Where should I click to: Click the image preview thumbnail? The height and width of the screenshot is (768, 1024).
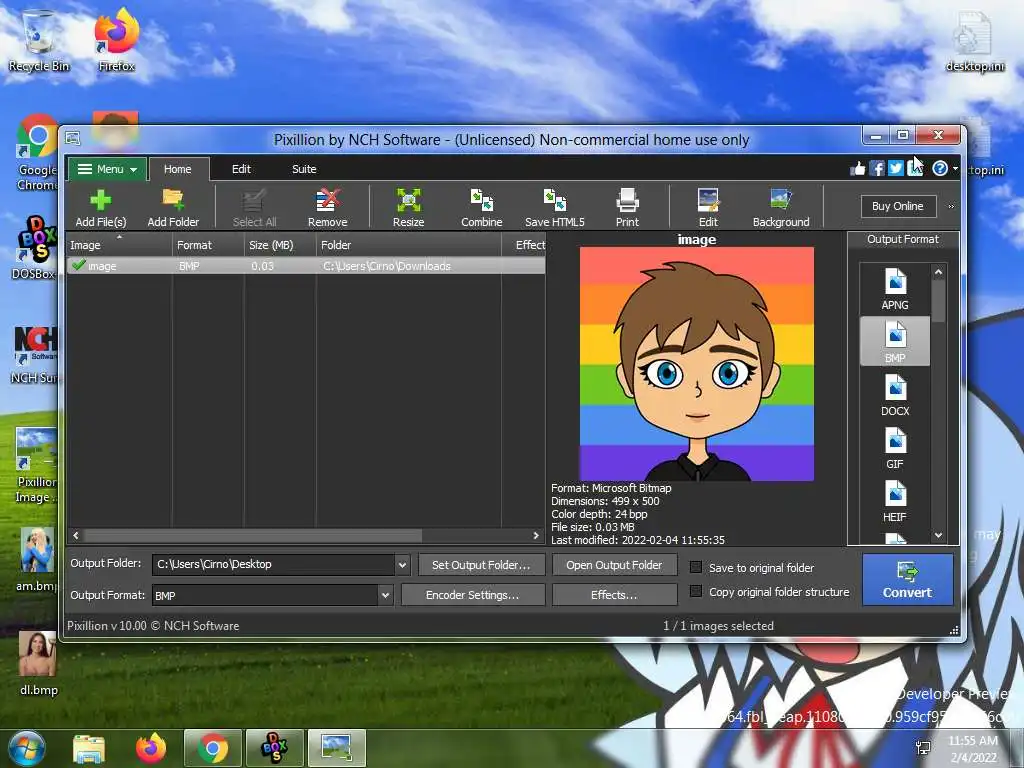point(697,364)
